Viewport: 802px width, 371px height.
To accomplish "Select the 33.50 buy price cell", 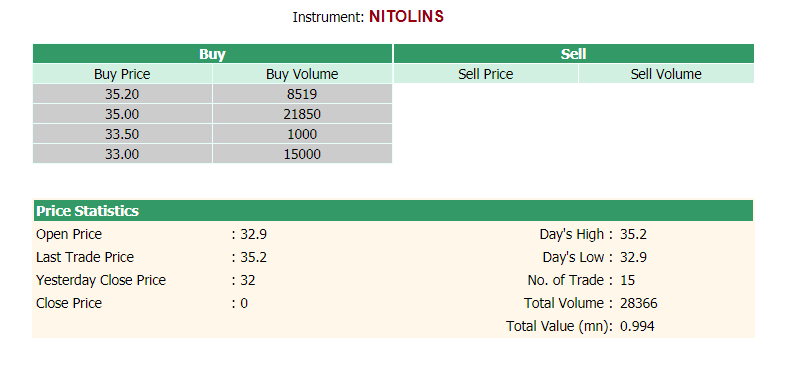I will 122,134.
